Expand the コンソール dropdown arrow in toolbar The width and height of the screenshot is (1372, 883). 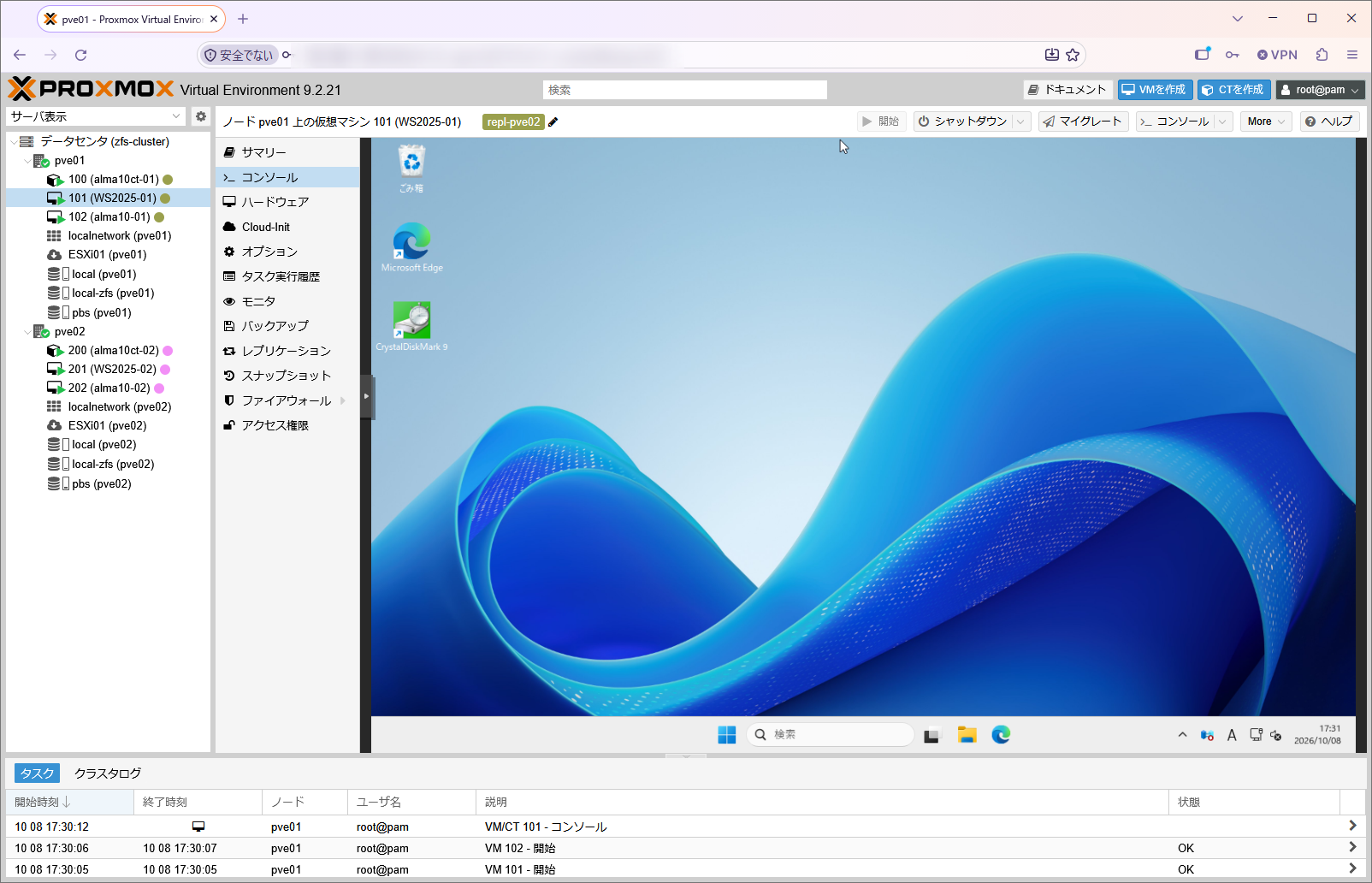(1223, 121)
